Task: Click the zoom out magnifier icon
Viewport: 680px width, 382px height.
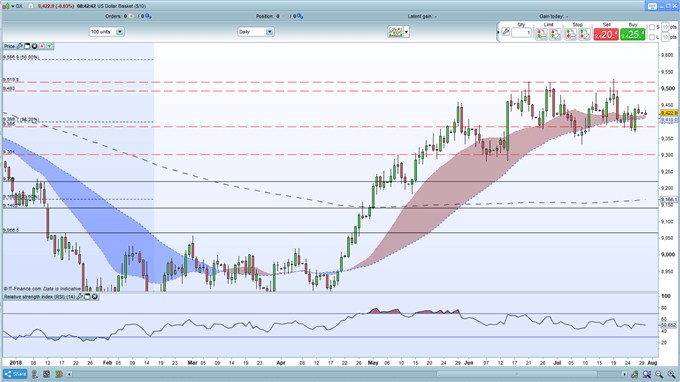Action: (x=659, y=374)
